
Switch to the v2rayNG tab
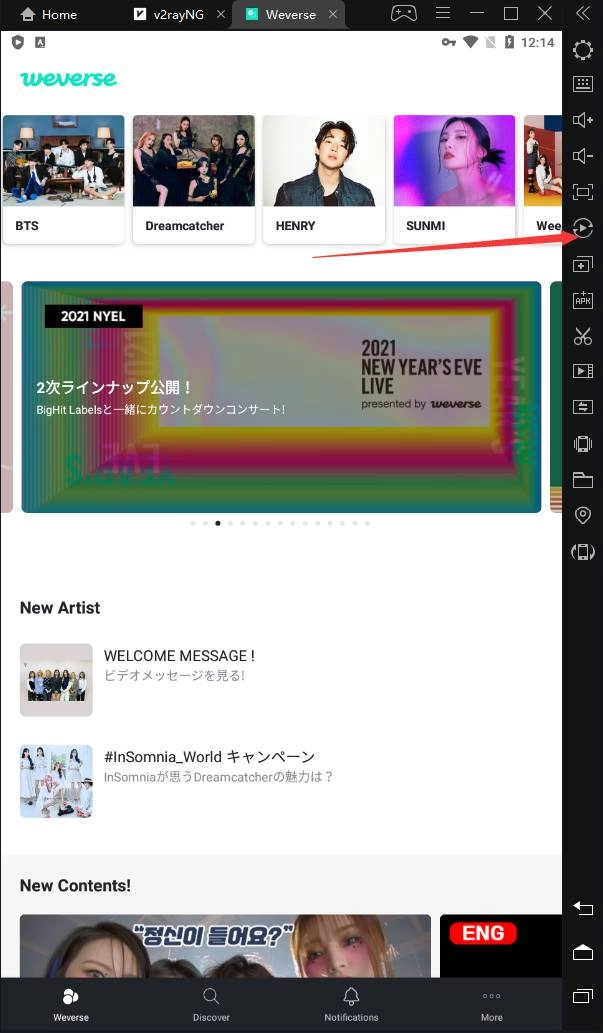[170, 14]
